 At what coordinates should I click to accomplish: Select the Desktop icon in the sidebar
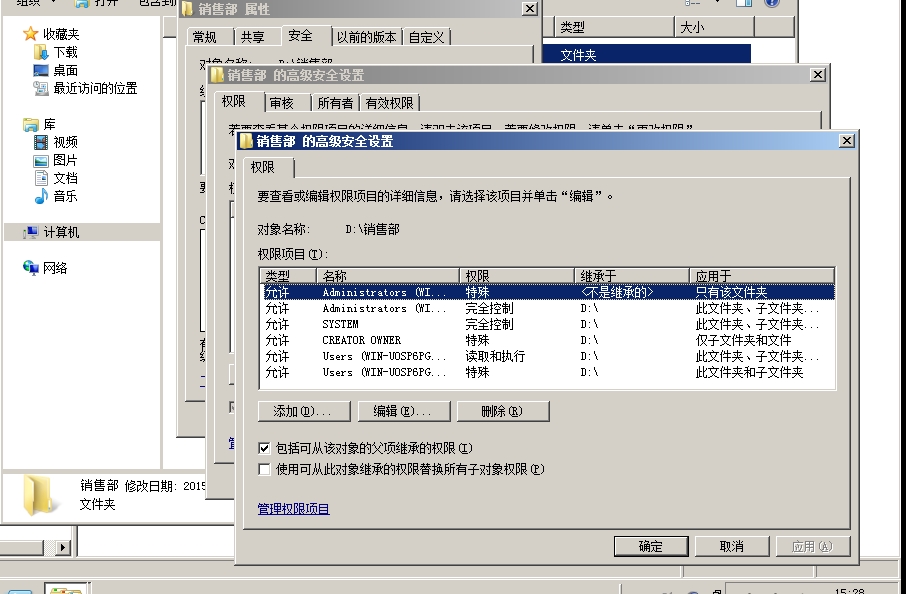pyautogui.click(x=40, y=70)
